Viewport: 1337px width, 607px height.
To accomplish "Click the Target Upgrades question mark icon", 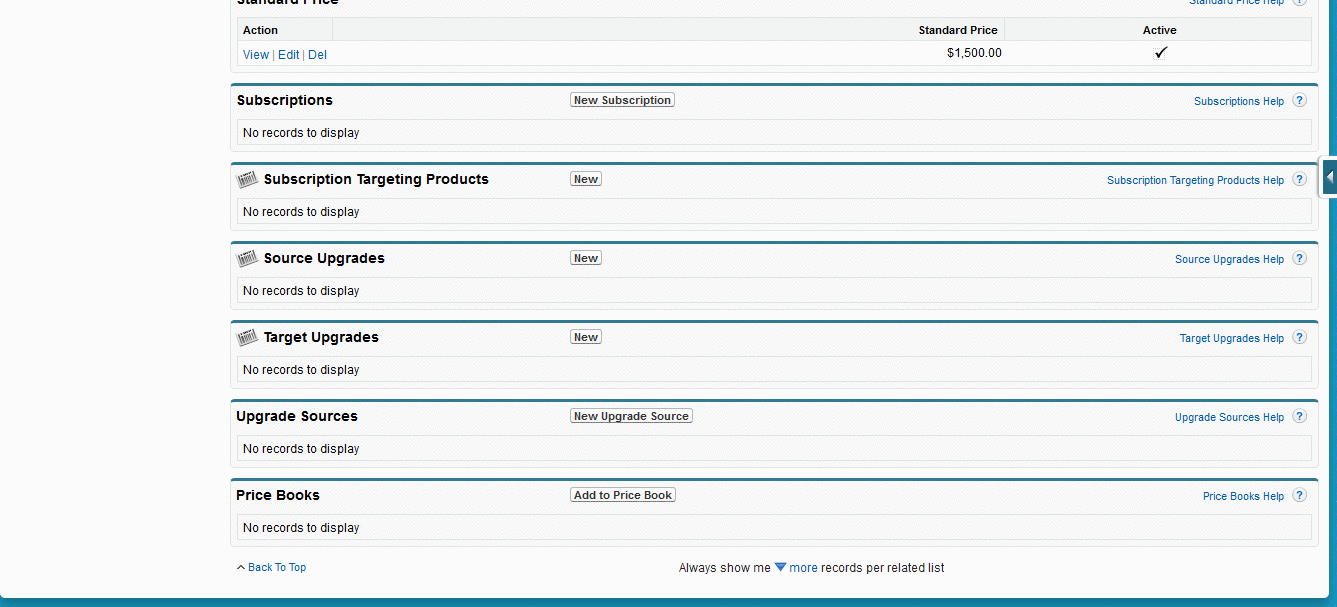I will pyautogui.click(x=1299, y=337).
